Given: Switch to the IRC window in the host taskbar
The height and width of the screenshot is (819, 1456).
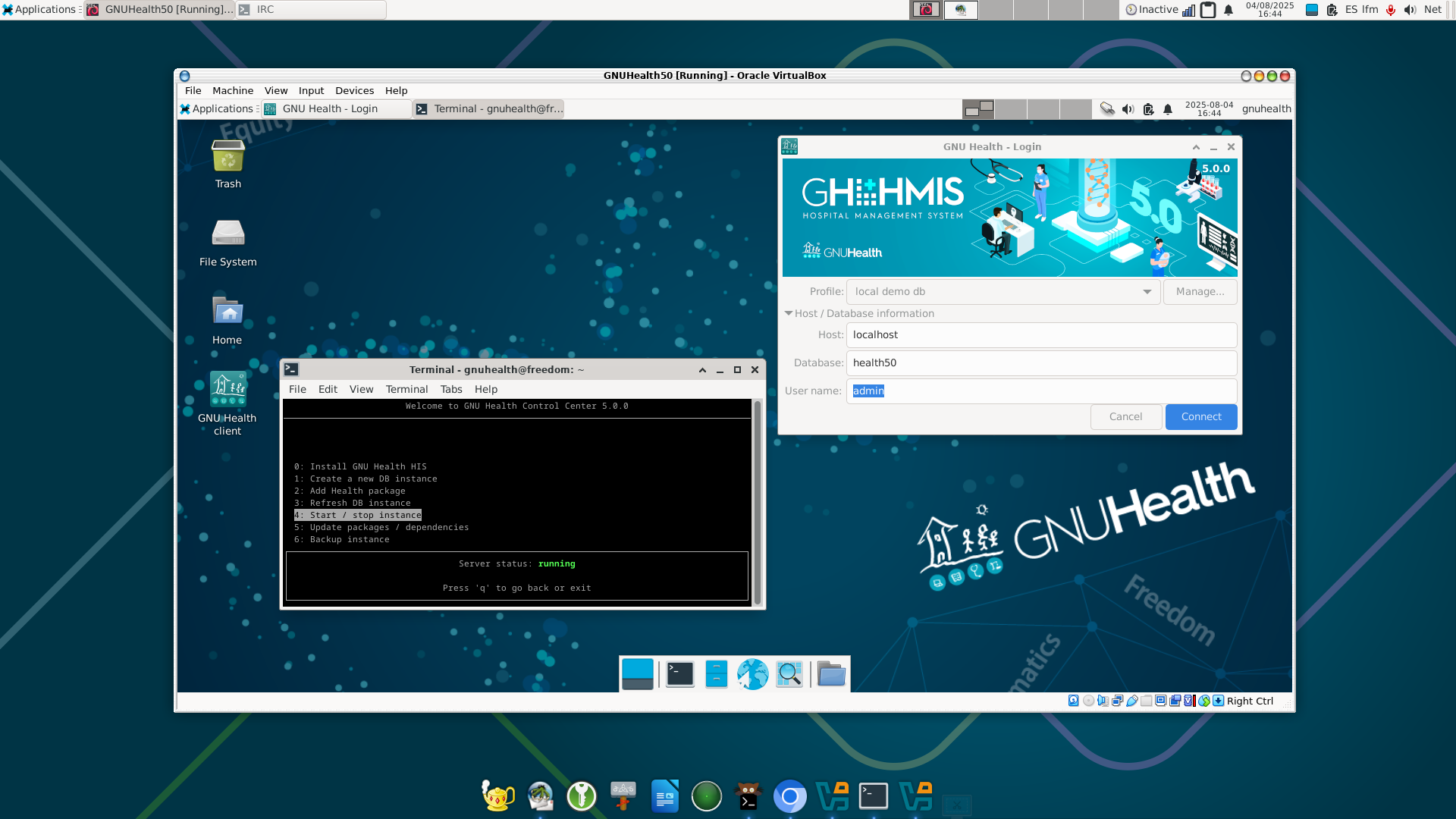Looking at the screenshot, I should click(x=311, y=10).
